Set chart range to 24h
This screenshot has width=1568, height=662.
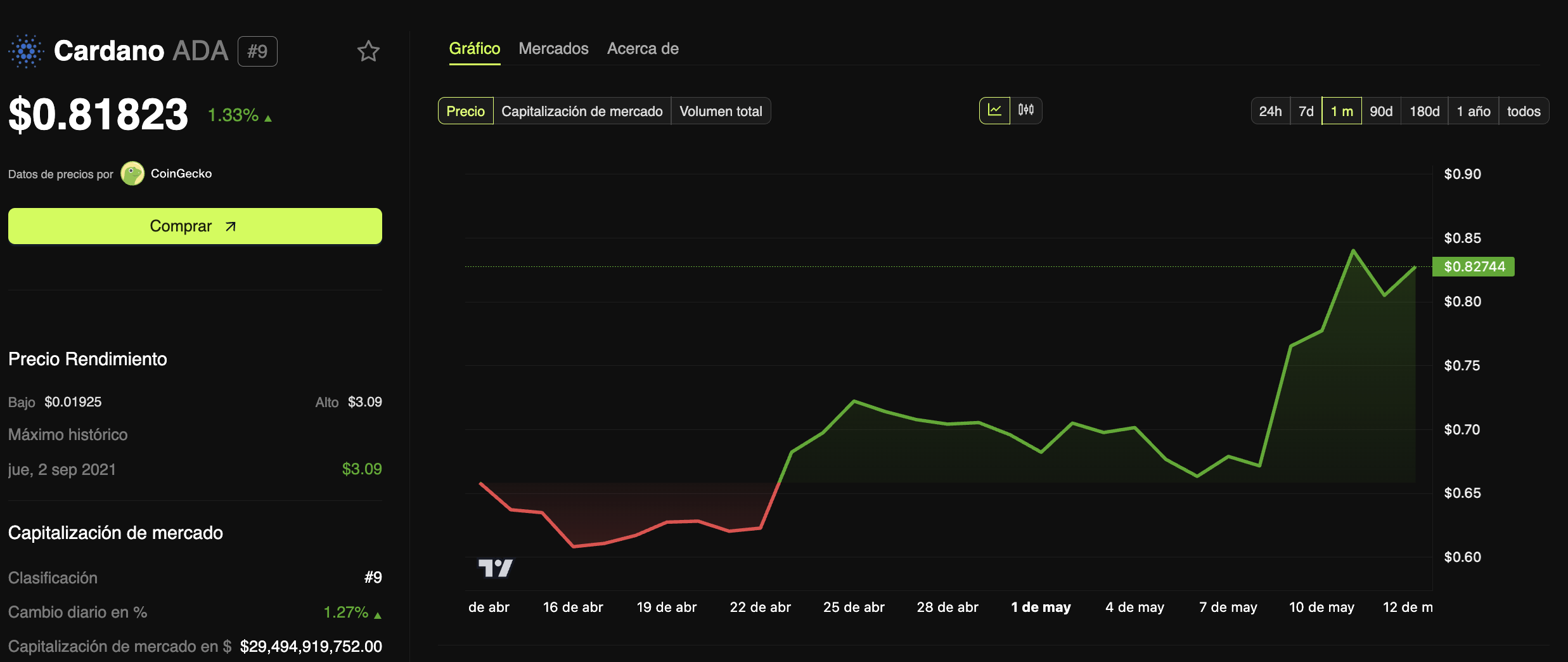pos(1270,111)
